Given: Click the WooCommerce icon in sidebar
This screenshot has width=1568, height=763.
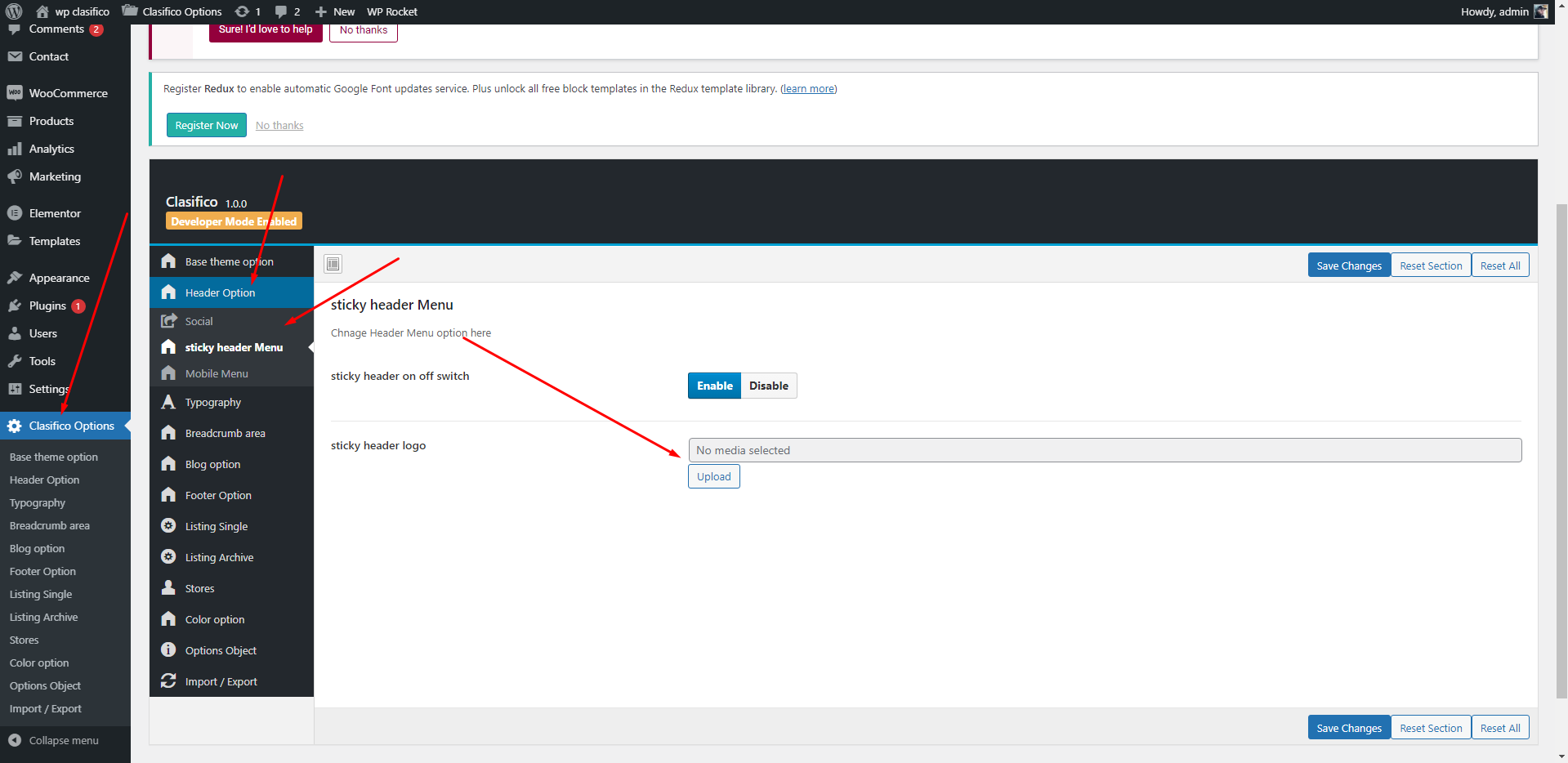Looking at the screenshot, I should tap(15, 93).
